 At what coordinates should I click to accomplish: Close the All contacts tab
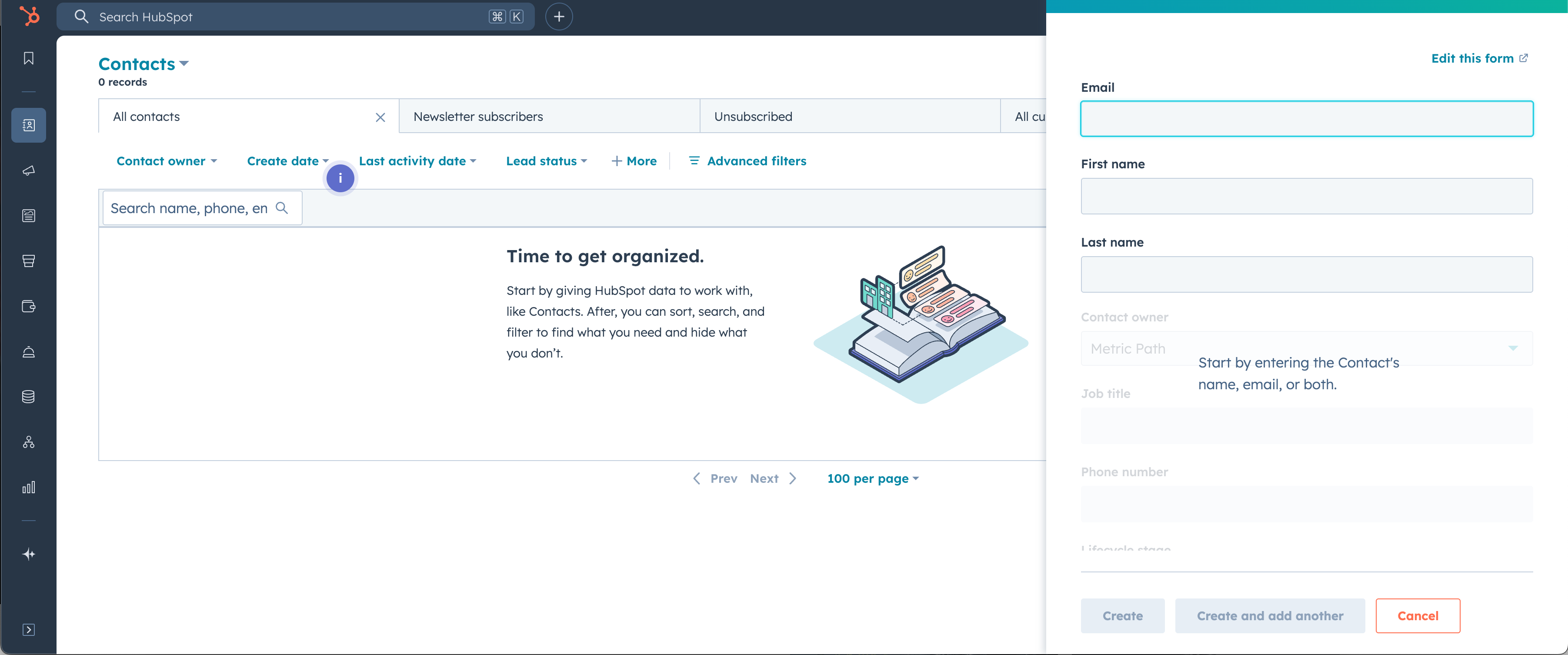380,117
